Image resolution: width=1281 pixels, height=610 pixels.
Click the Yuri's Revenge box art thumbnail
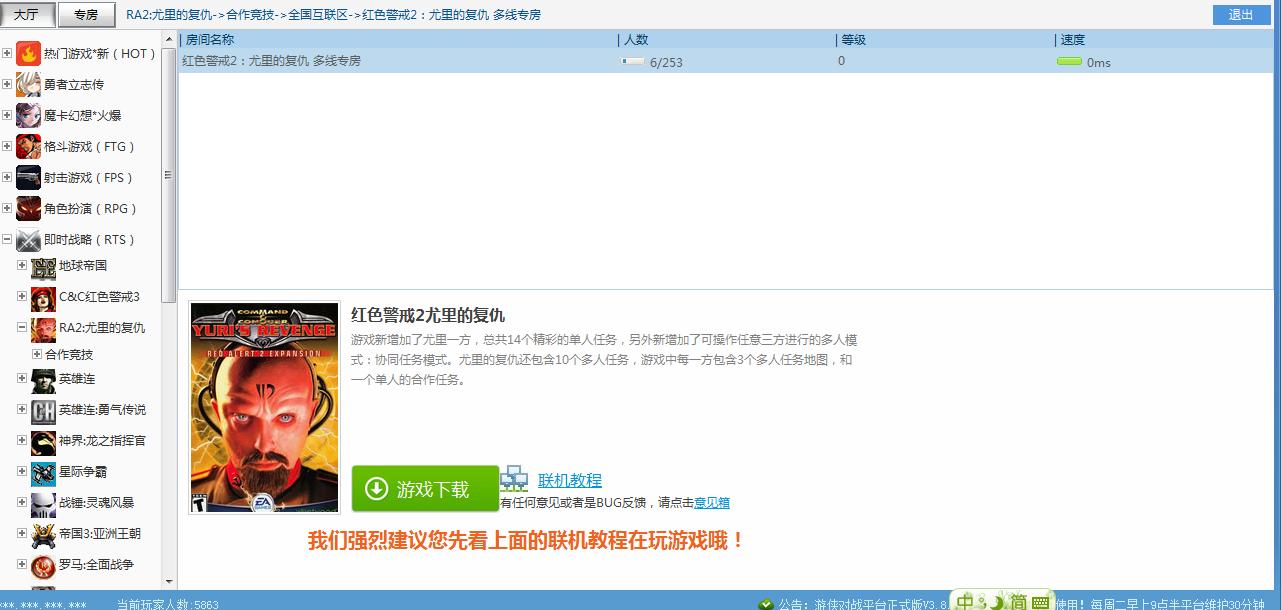click(265, 408)
